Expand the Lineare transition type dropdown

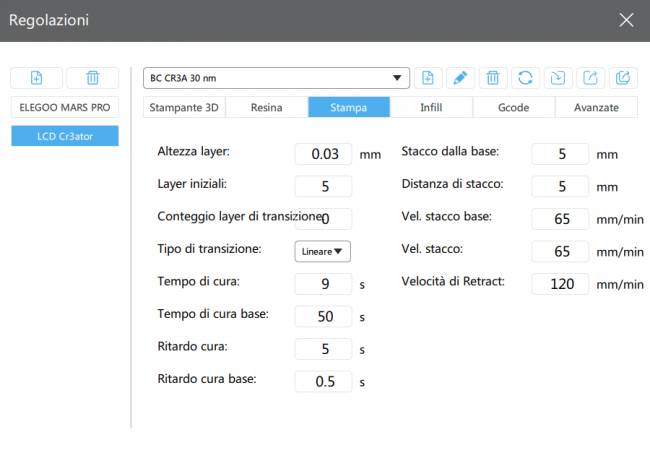tap(322, 251)
